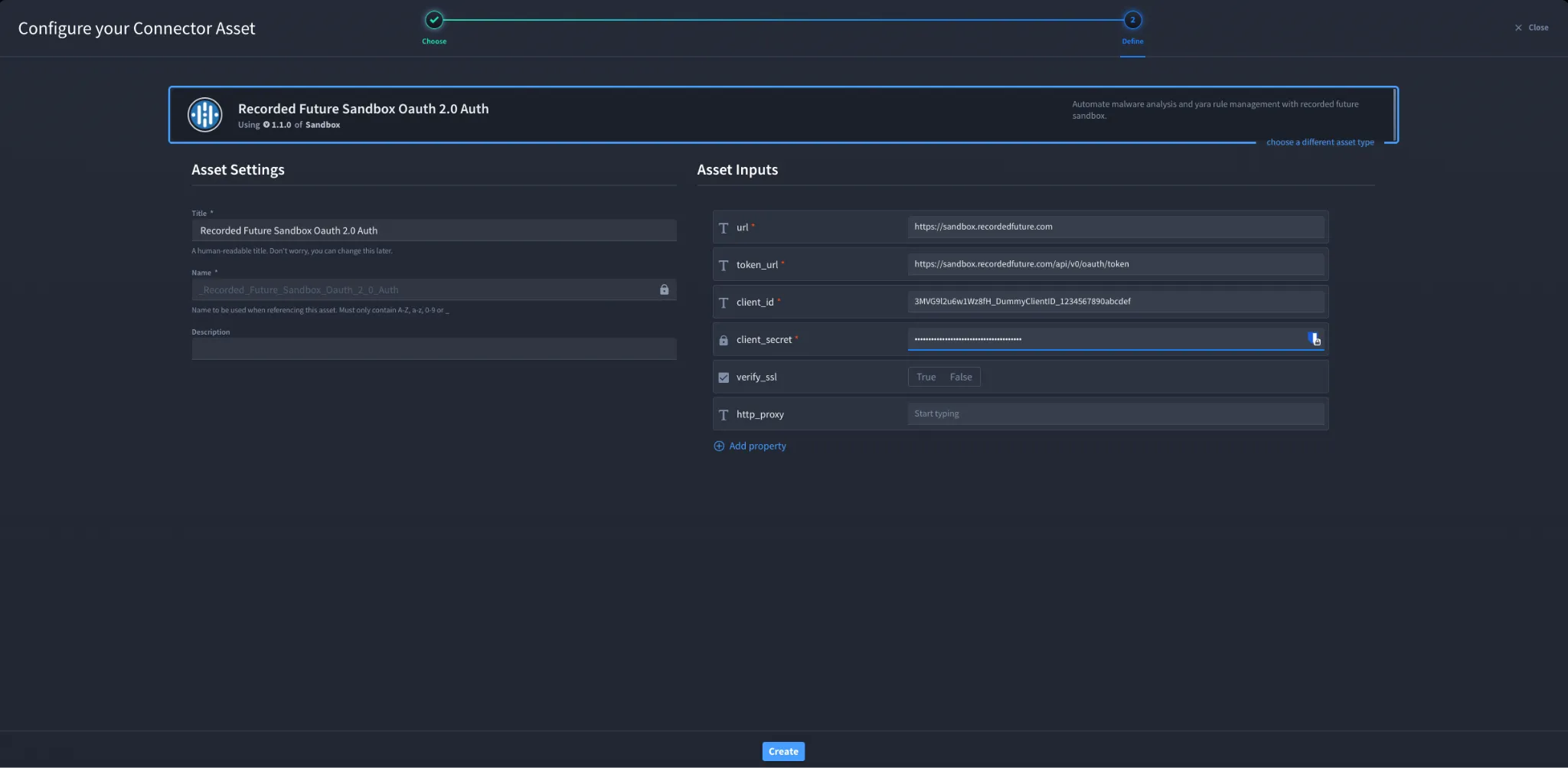Click the text type icon beside token_url
Image resolution: width=1568 pixels, height=768 pixels.
coord(724,265)
